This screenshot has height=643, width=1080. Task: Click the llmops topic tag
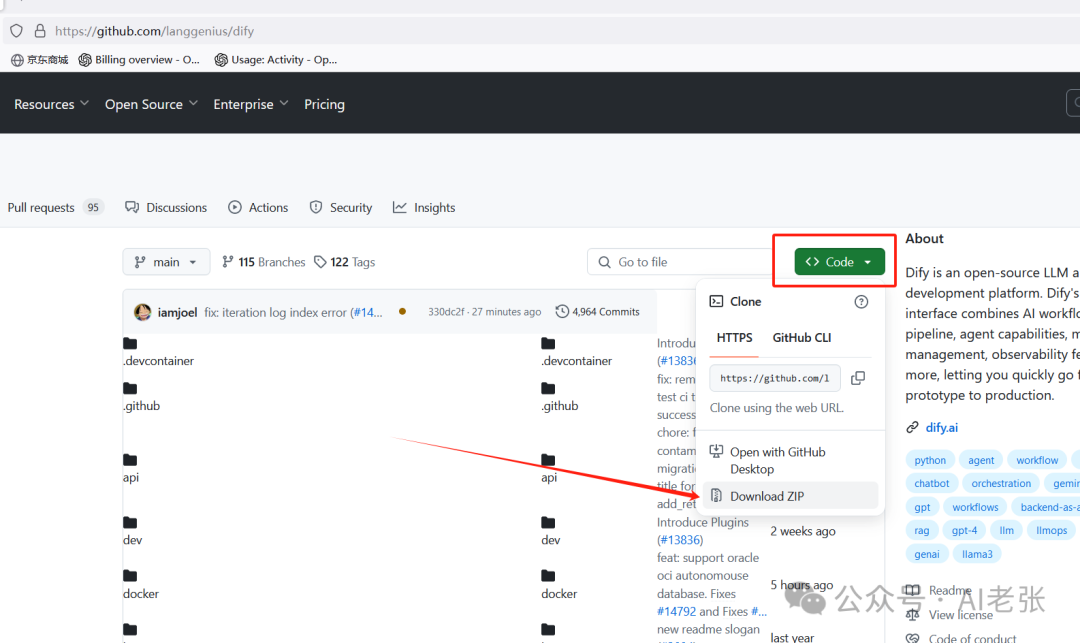pos(1052,530)
